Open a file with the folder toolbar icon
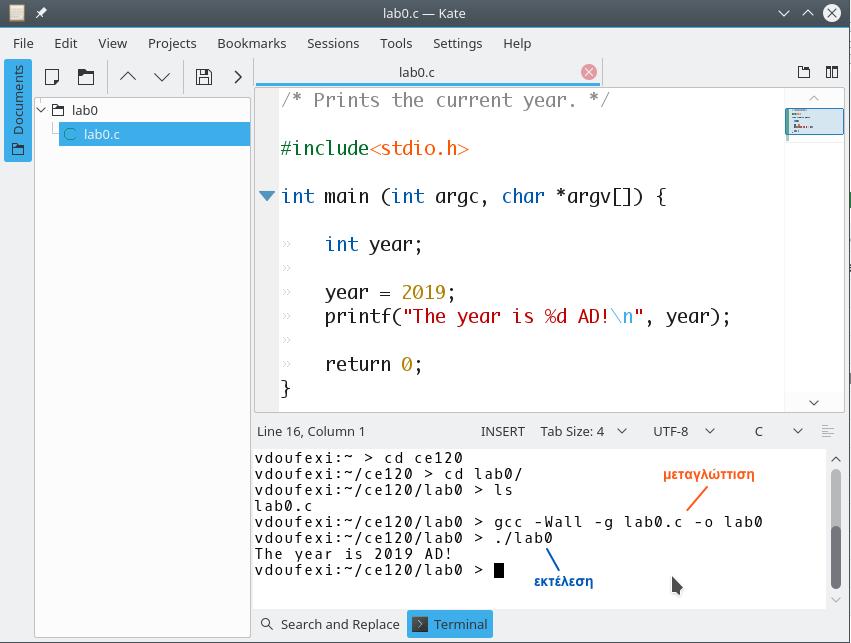The image size is (851, 643). pyautogui.click(x=86, y=77)
